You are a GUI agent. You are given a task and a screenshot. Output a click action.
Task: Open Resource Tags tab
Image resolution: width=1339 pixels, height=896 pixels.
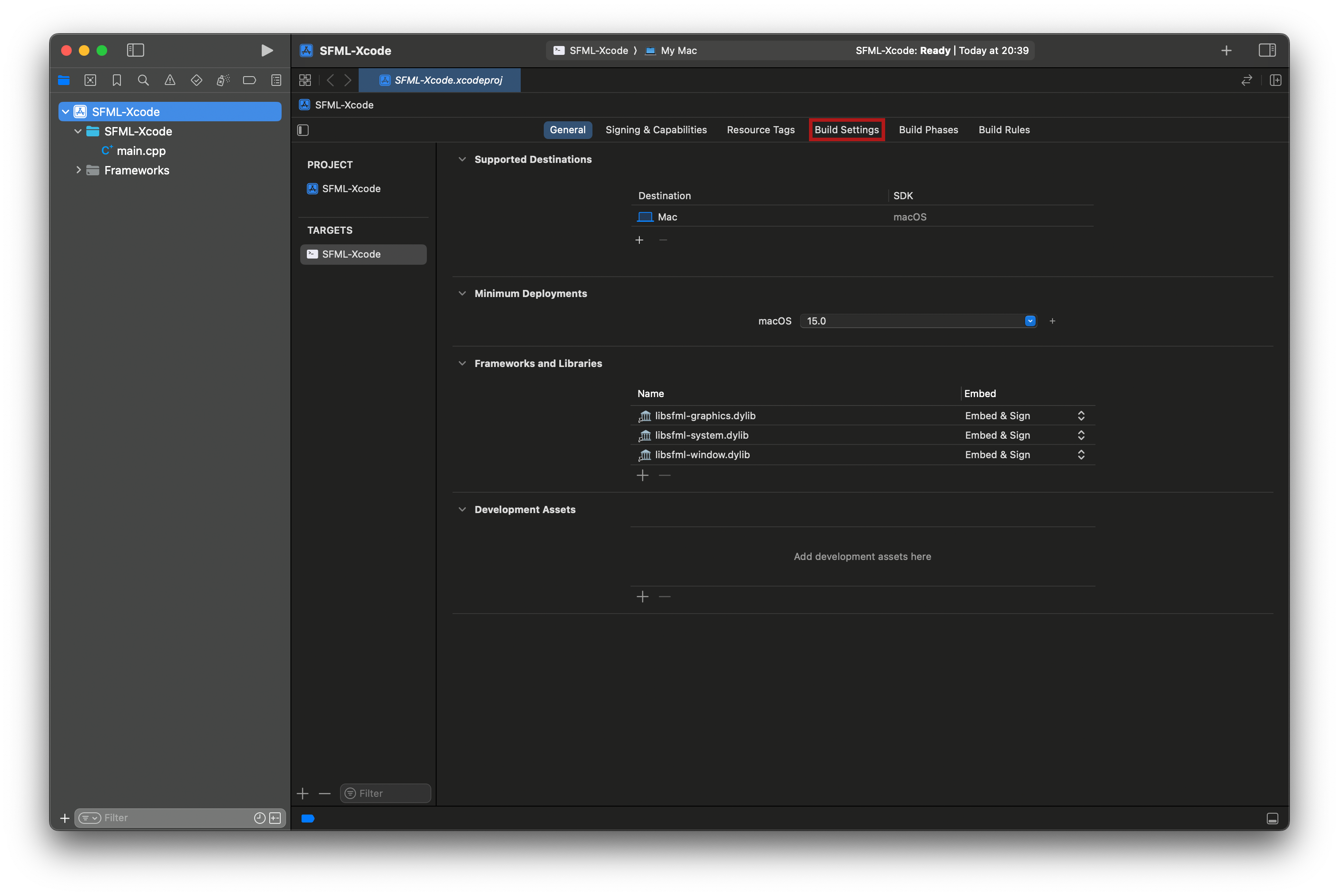[x=760, y=130]
